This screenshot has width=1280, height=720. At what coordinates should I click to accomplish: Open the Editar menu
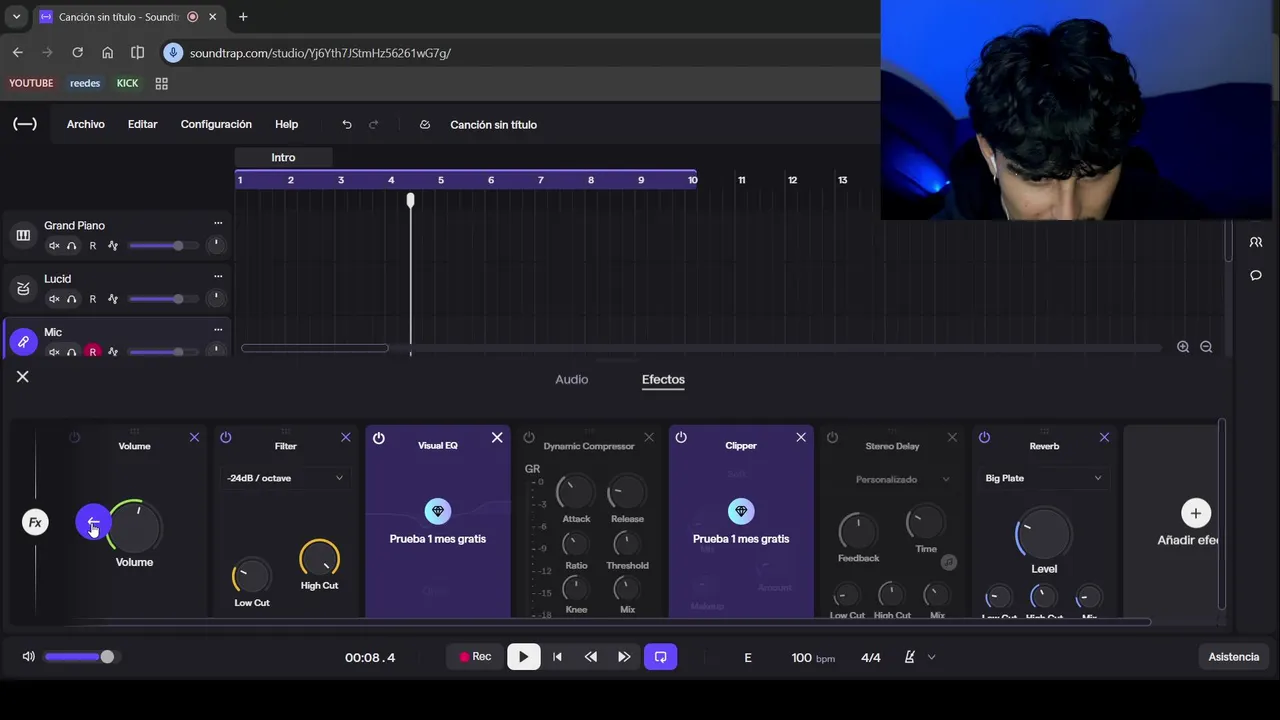click(142, 124)
